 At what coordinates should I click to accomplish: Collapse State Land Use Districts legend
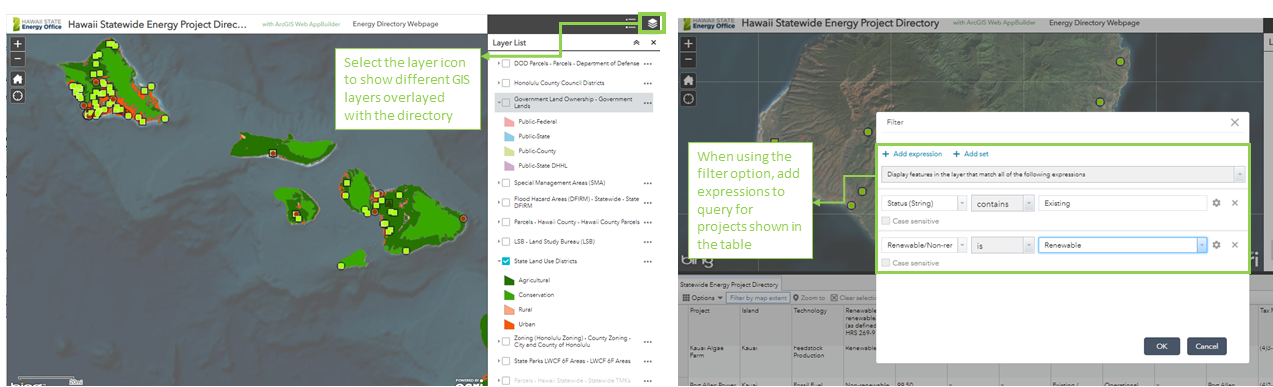tap(498, 261)
